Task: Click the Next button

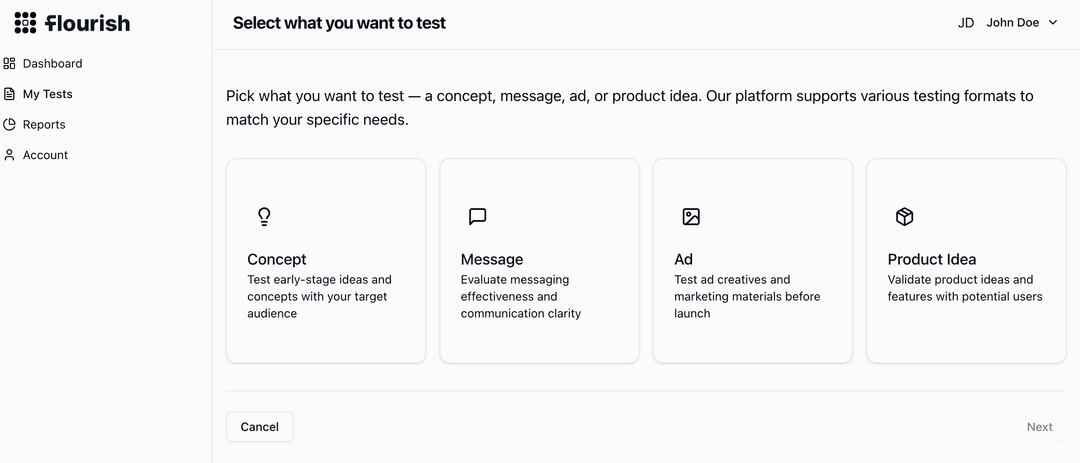Action: pos(1039,427)
